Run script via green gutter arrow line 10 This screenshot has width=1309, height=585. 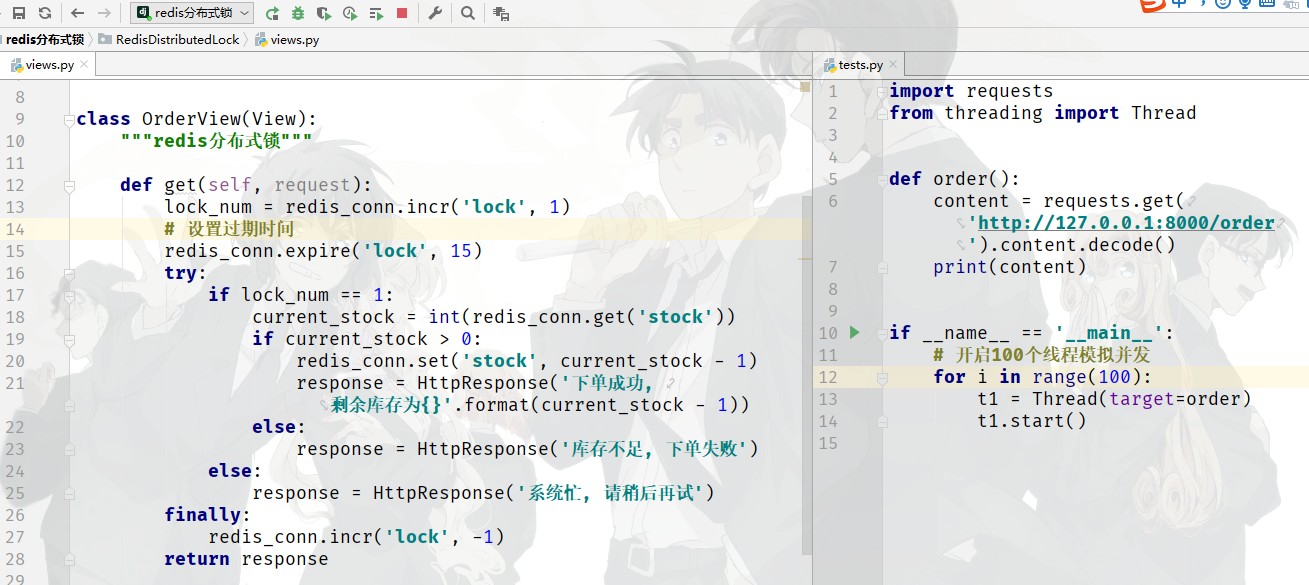pyautogui.click(x=854, y=332)
